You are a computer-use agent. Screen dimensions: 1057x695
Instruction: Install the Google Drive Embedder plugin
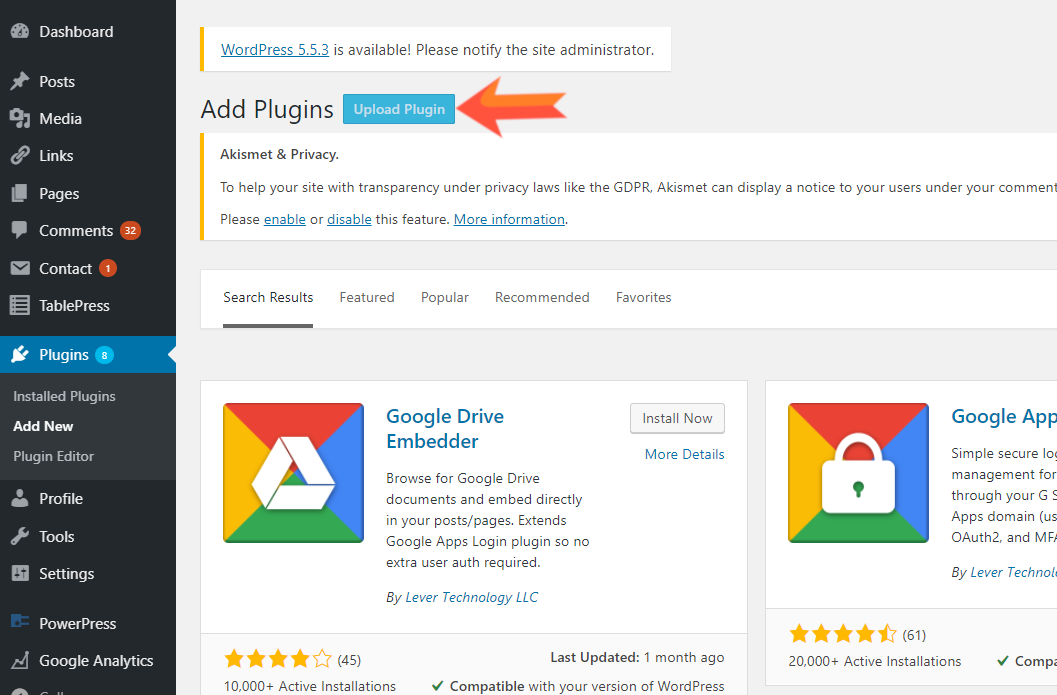[x=677, y=418]
